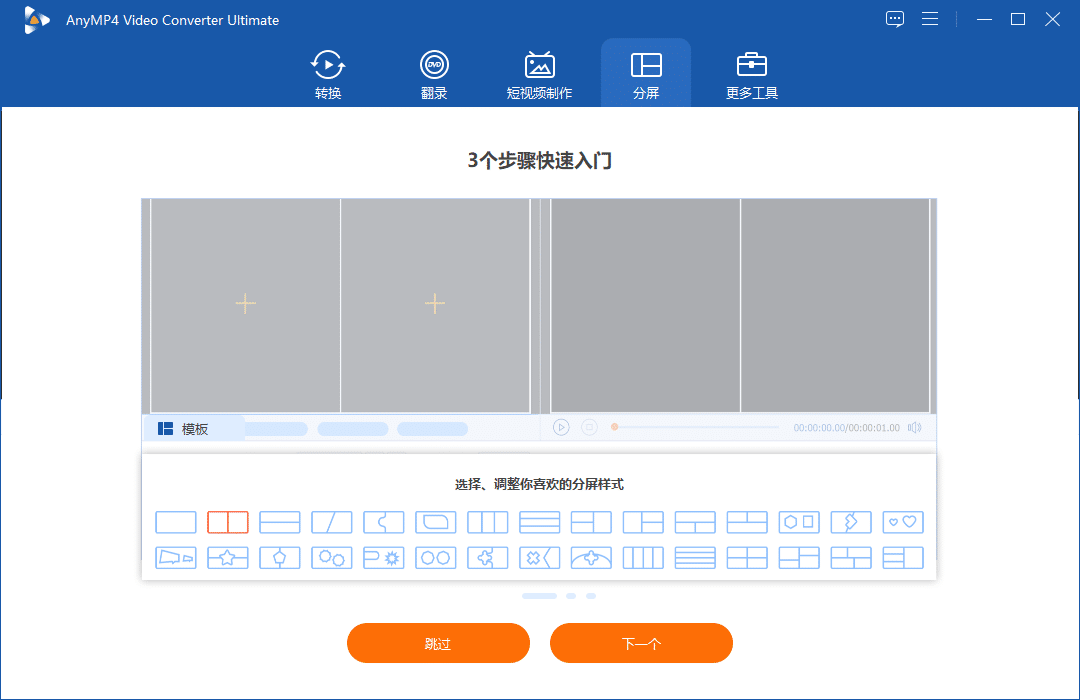Pick the four vertical columns template
1080x700 pixels.
(x=643, y=558)
